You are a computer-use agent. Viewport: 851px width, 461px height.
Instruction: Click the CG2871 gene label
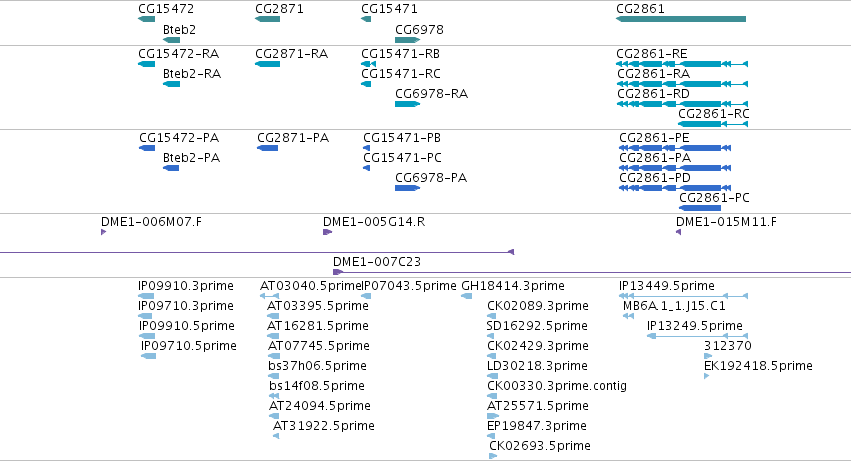coord(279,9)
